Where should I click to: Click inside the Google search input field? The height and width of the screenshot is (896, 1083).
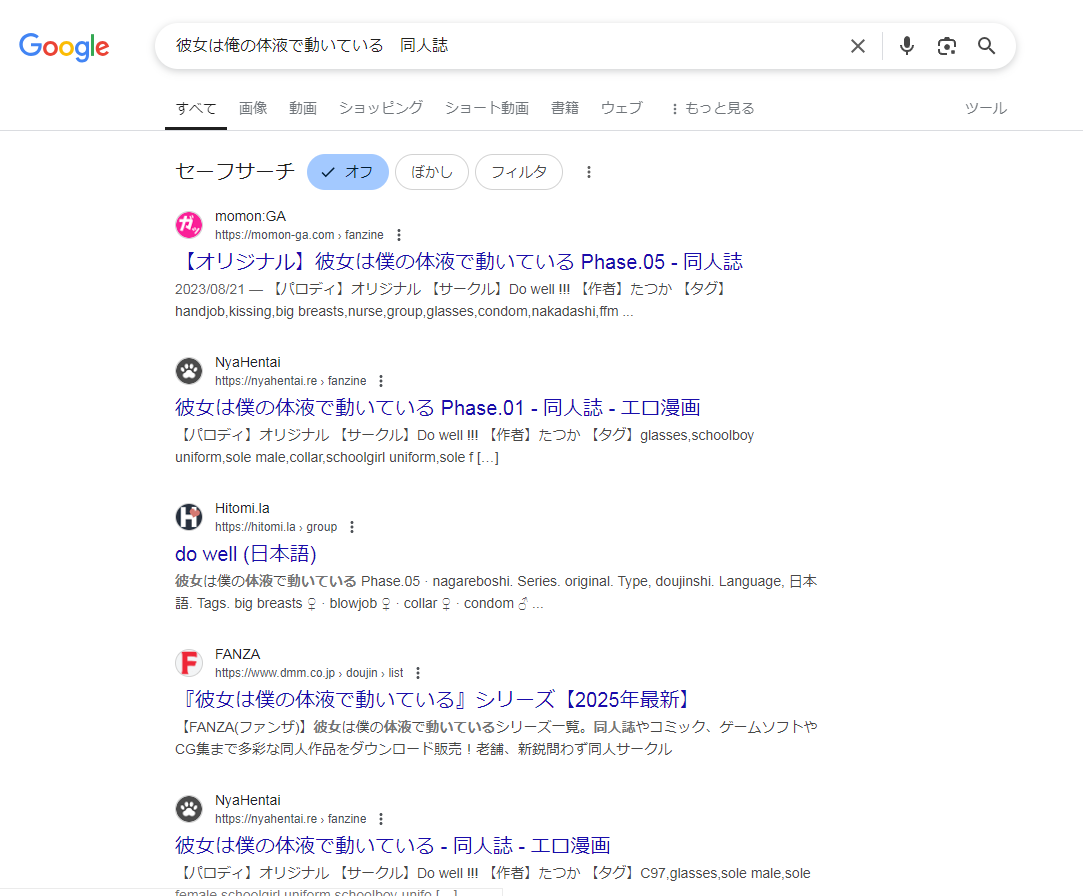pos(504,46)
